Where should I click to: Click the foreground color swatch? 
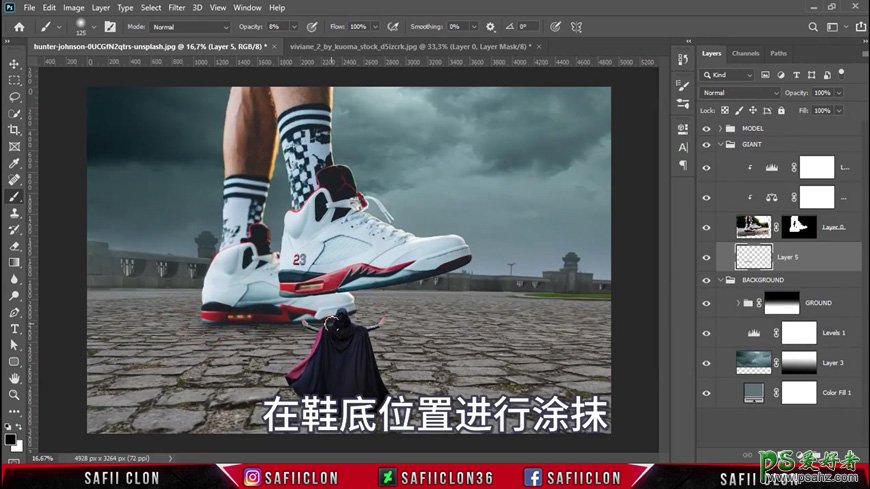[10, 440]
